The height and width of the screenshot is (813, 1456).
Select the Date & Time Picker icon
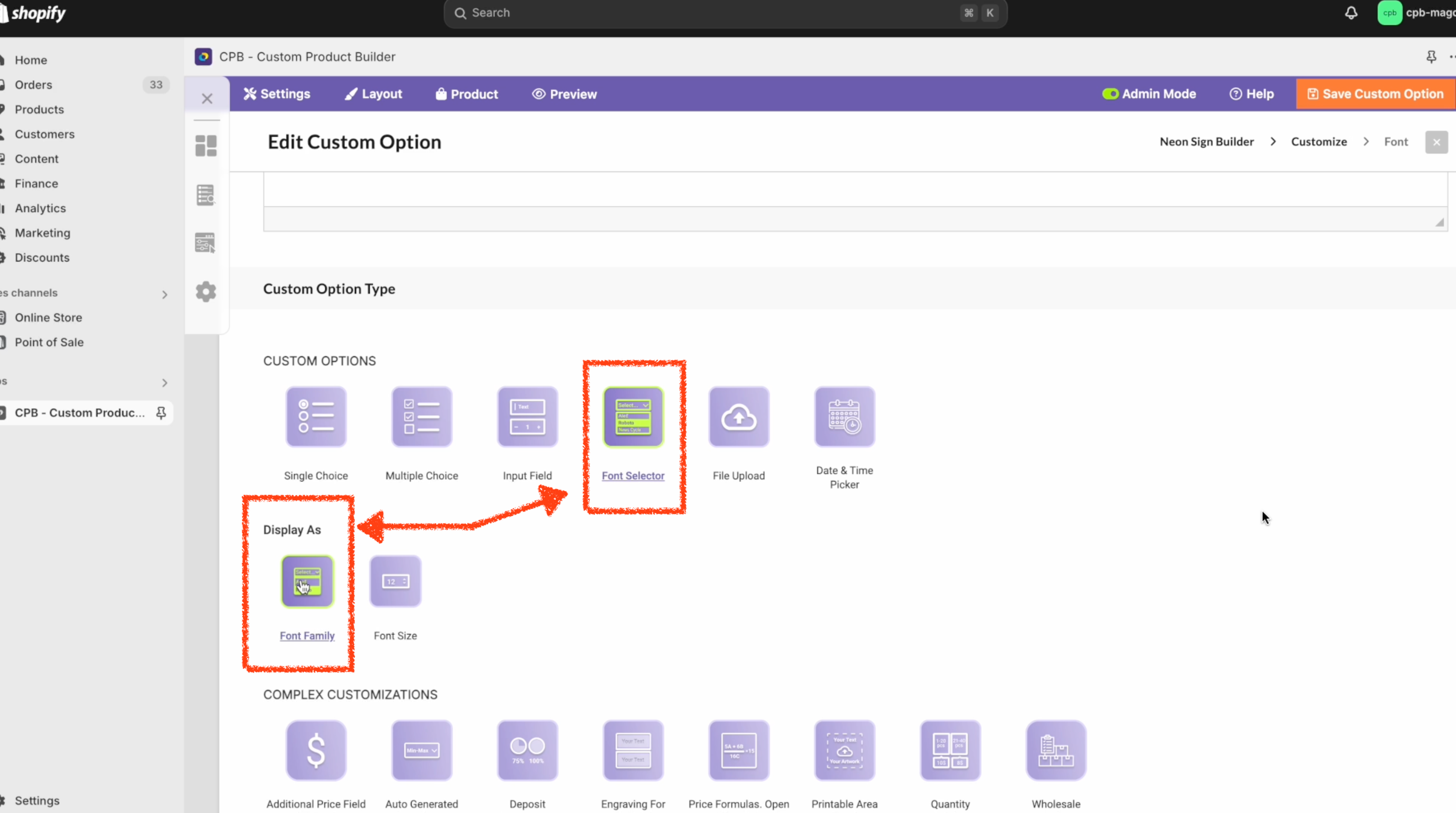845,417
